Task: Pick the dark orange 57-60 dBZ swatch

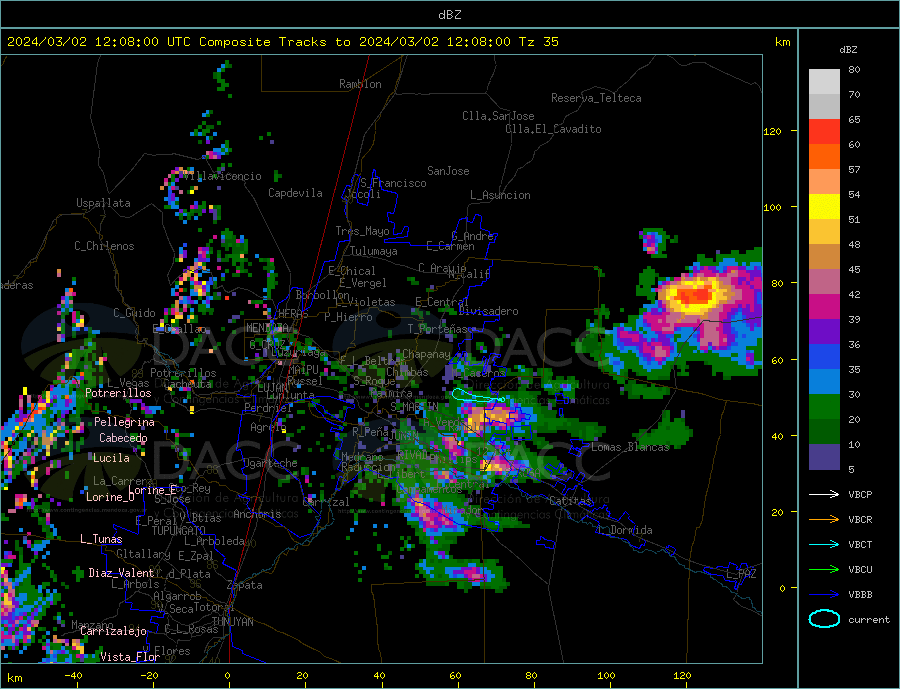Action: point(824,157)
